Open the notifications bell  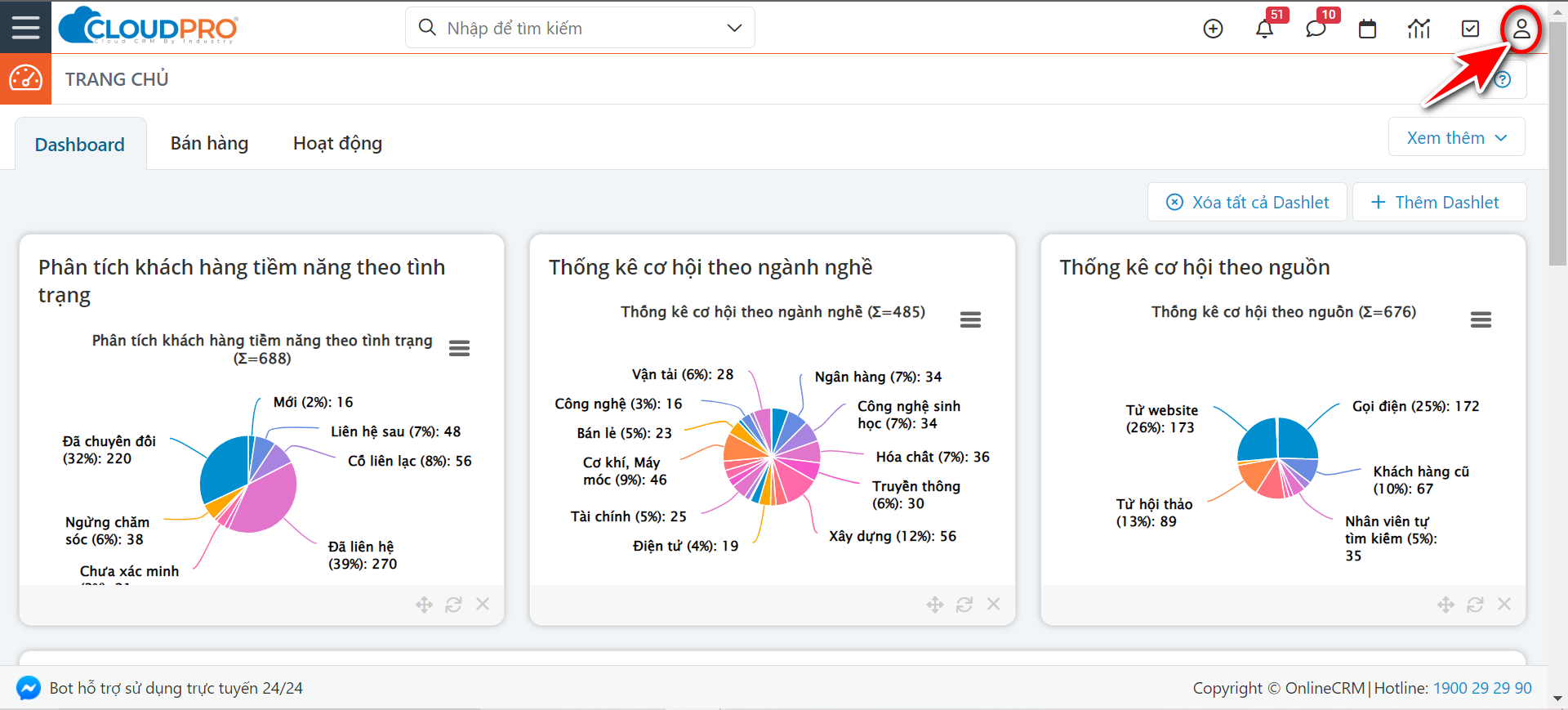click(1264, 29)
